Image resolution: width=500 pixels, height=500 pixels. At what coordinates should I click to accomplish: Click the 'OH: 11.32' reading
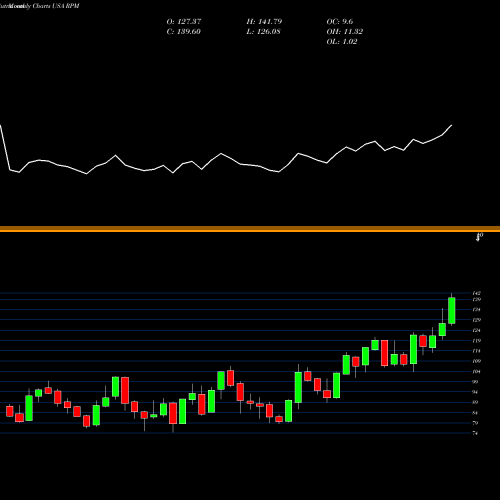pyautogui.click(x=345, y=32)
